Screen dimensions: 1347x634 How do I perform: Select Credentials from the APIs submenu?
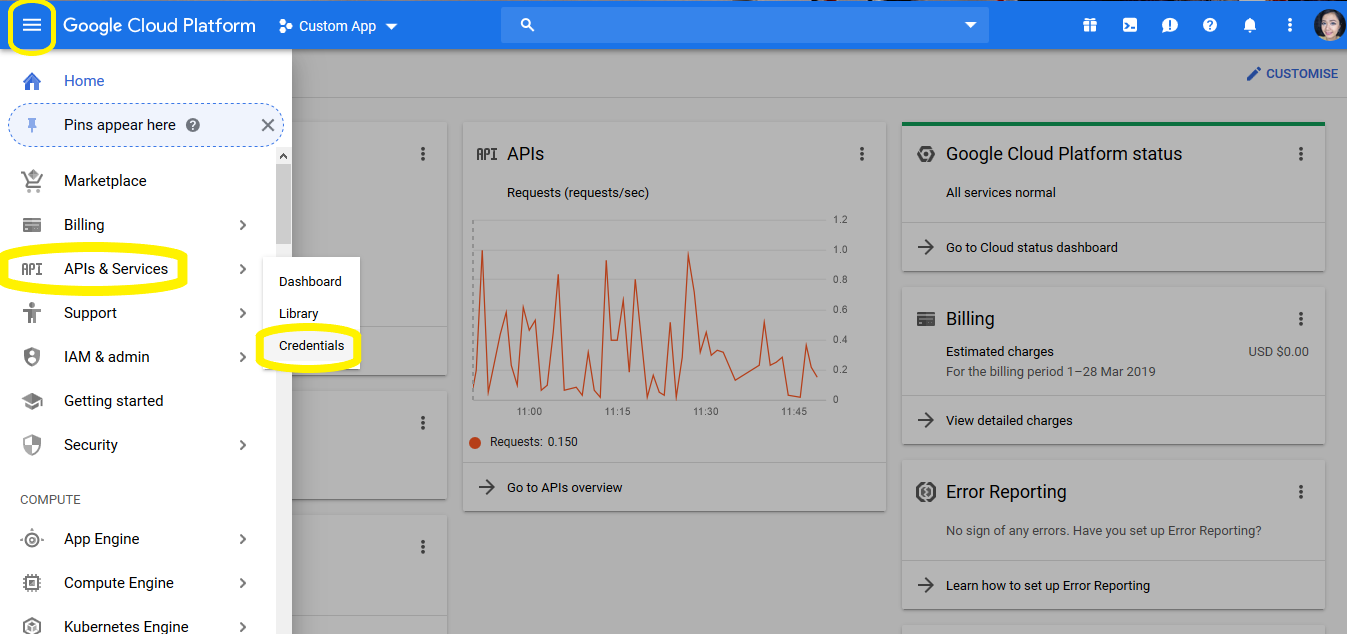pyautogui.click(x=311, y=346)
